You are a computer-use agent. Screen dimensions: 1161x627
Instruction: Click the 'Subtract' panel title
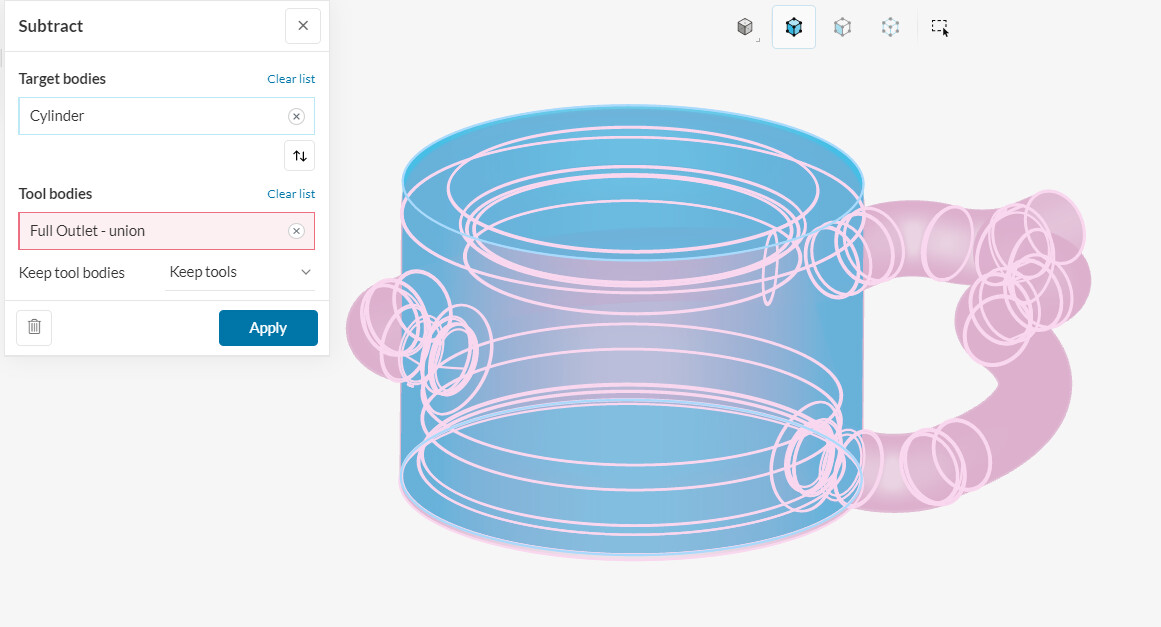pos(50,26)
